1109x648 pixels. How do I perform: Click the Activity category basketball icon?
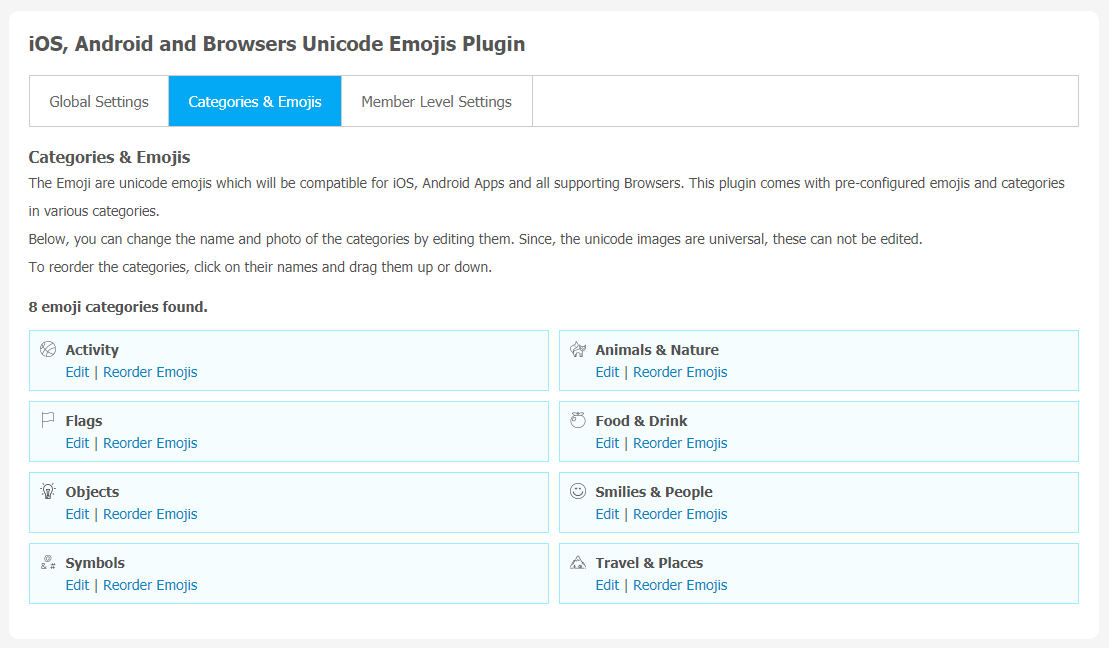coord(48,349)
